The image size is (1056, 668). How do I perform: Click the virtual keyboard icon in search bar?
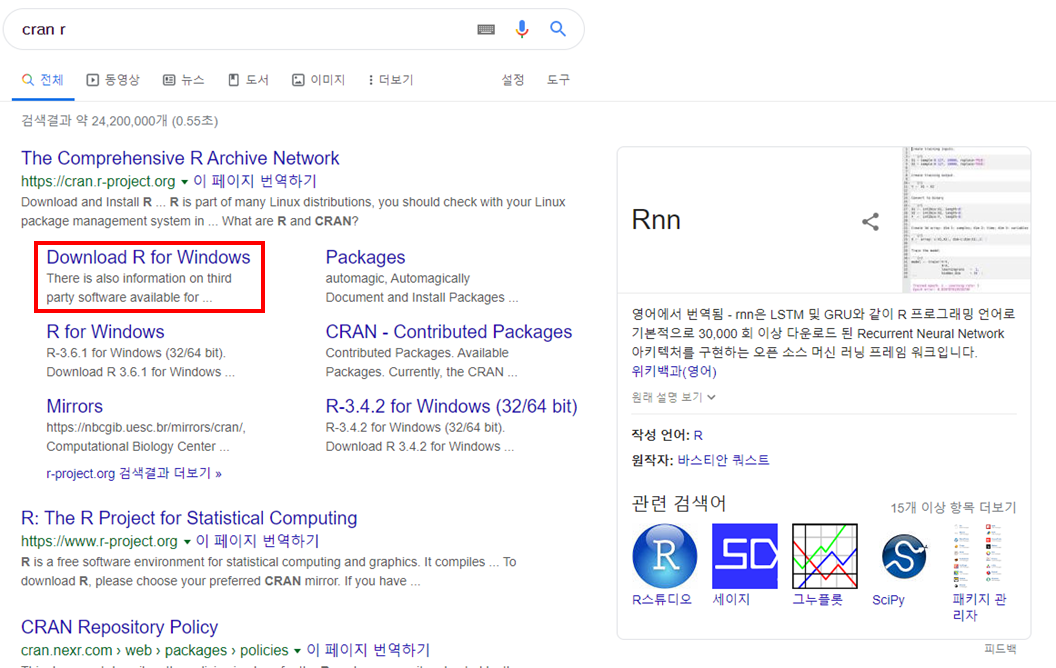(486, 29)
